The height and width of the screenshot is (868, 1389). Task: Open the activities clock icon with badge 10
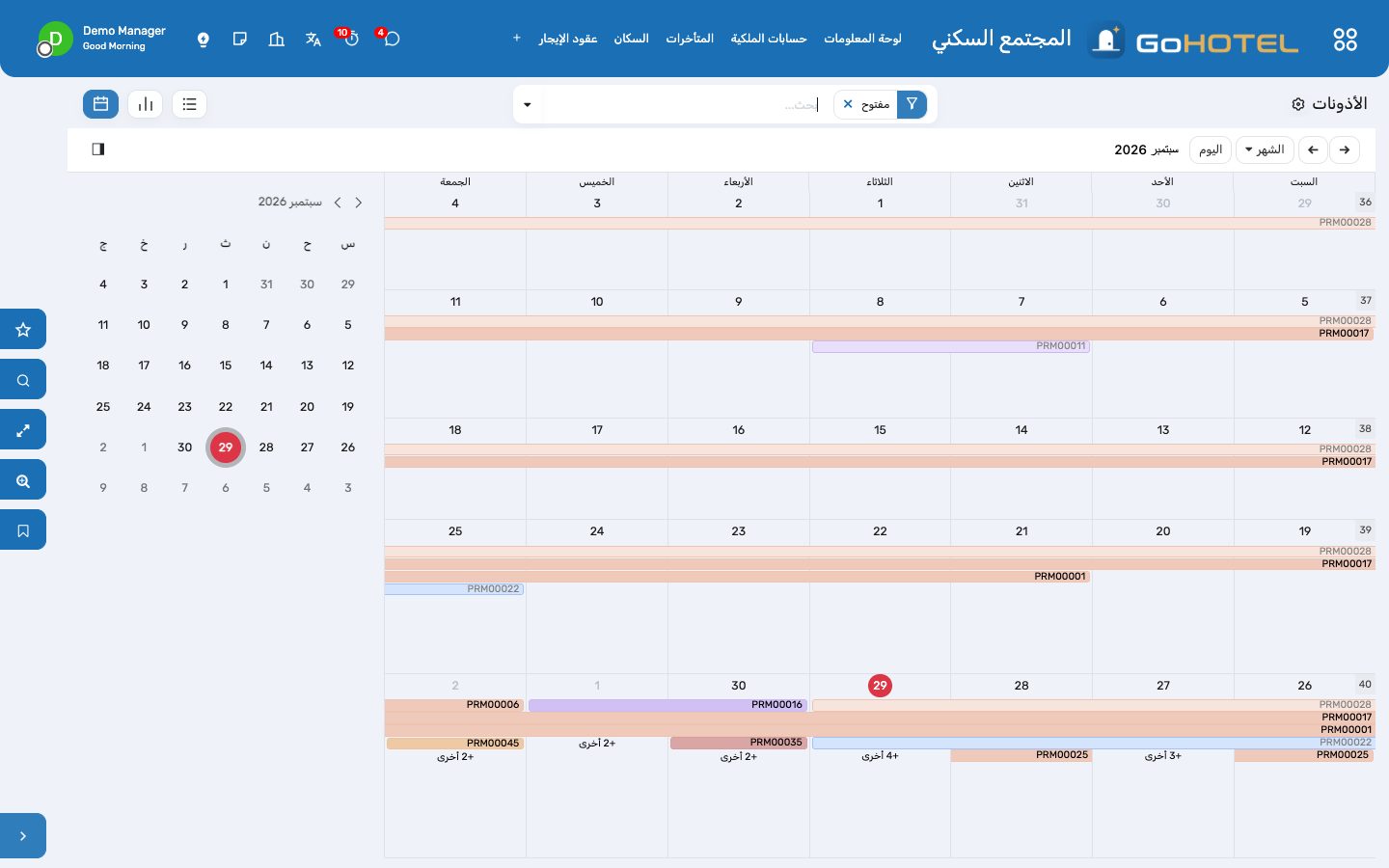350,39
